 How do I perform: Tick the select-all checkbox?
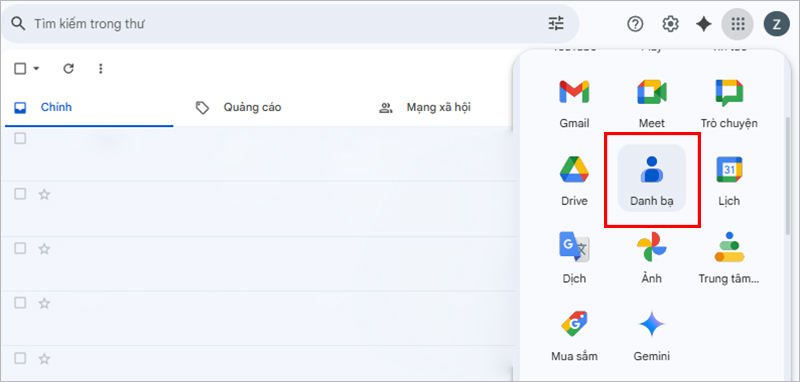20,68
